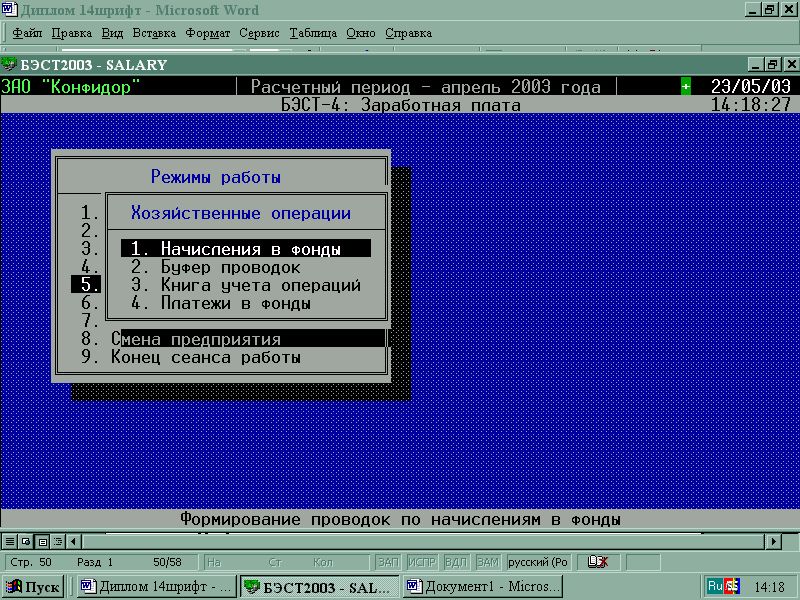Toggle ВДЛ extend selection indicator
This screenshot has height=600, width=800.
pos(456,562)
